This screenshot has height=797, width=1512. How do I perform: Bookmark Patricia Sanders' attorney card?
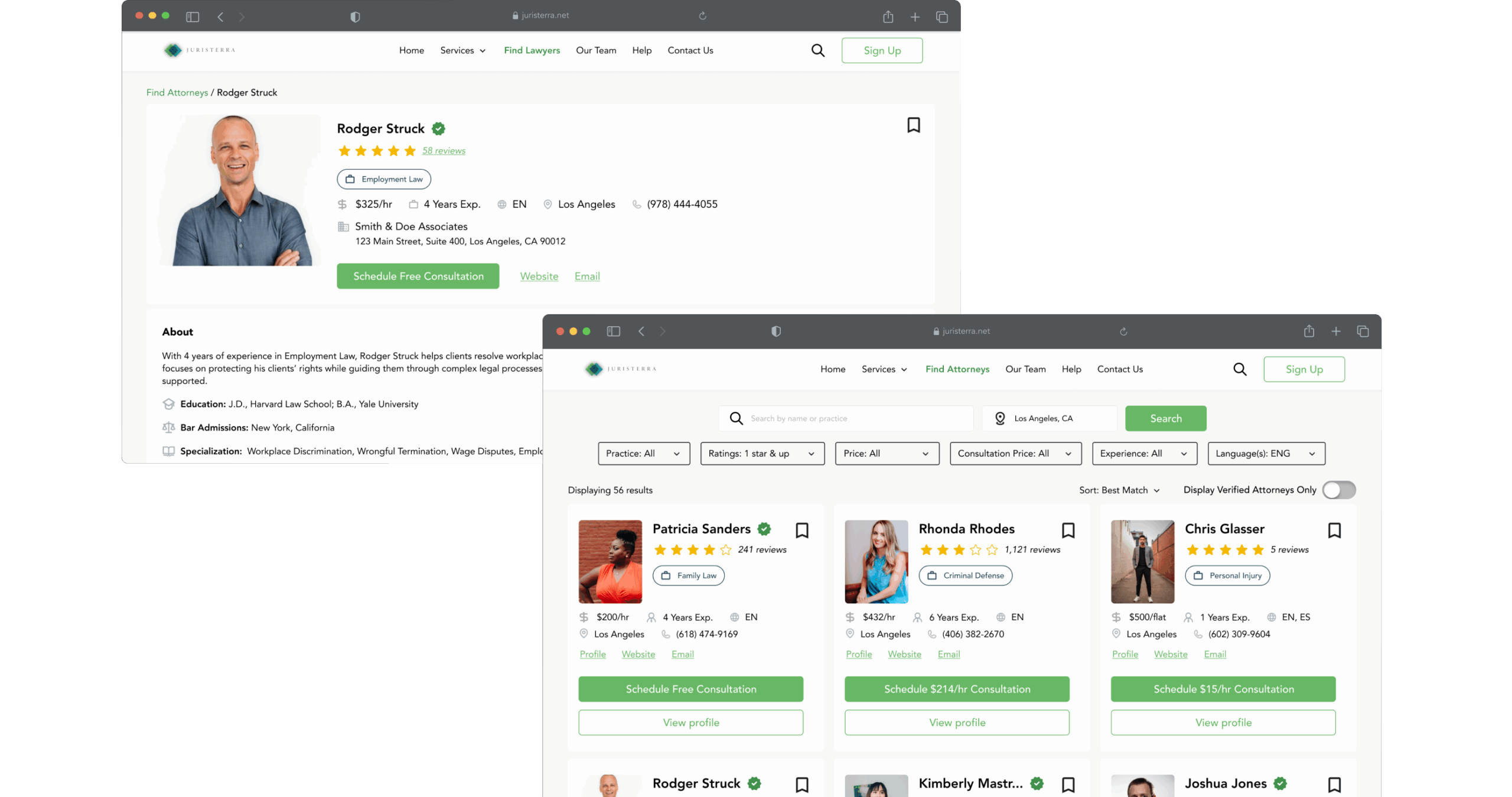tap(801, 530)
